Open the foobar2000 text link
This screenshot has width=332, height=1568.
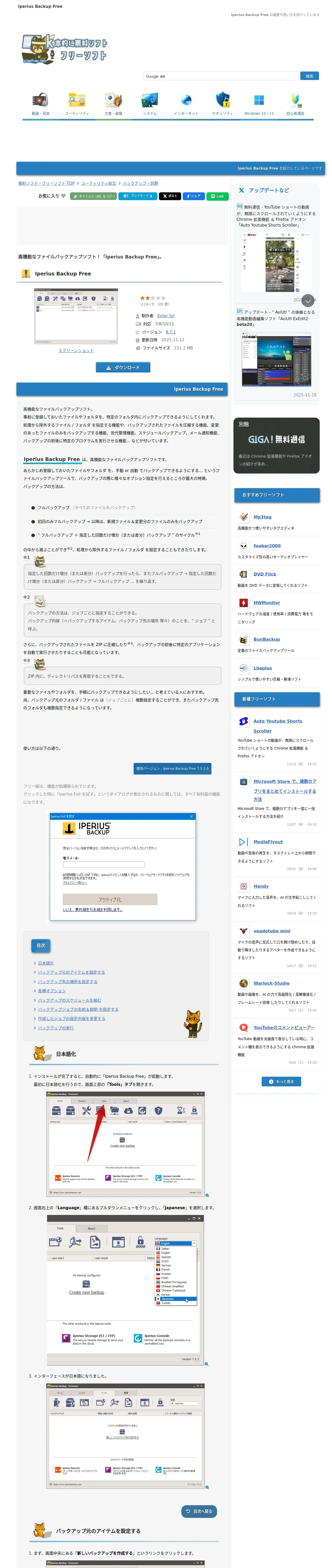click(x=267, y=545)
